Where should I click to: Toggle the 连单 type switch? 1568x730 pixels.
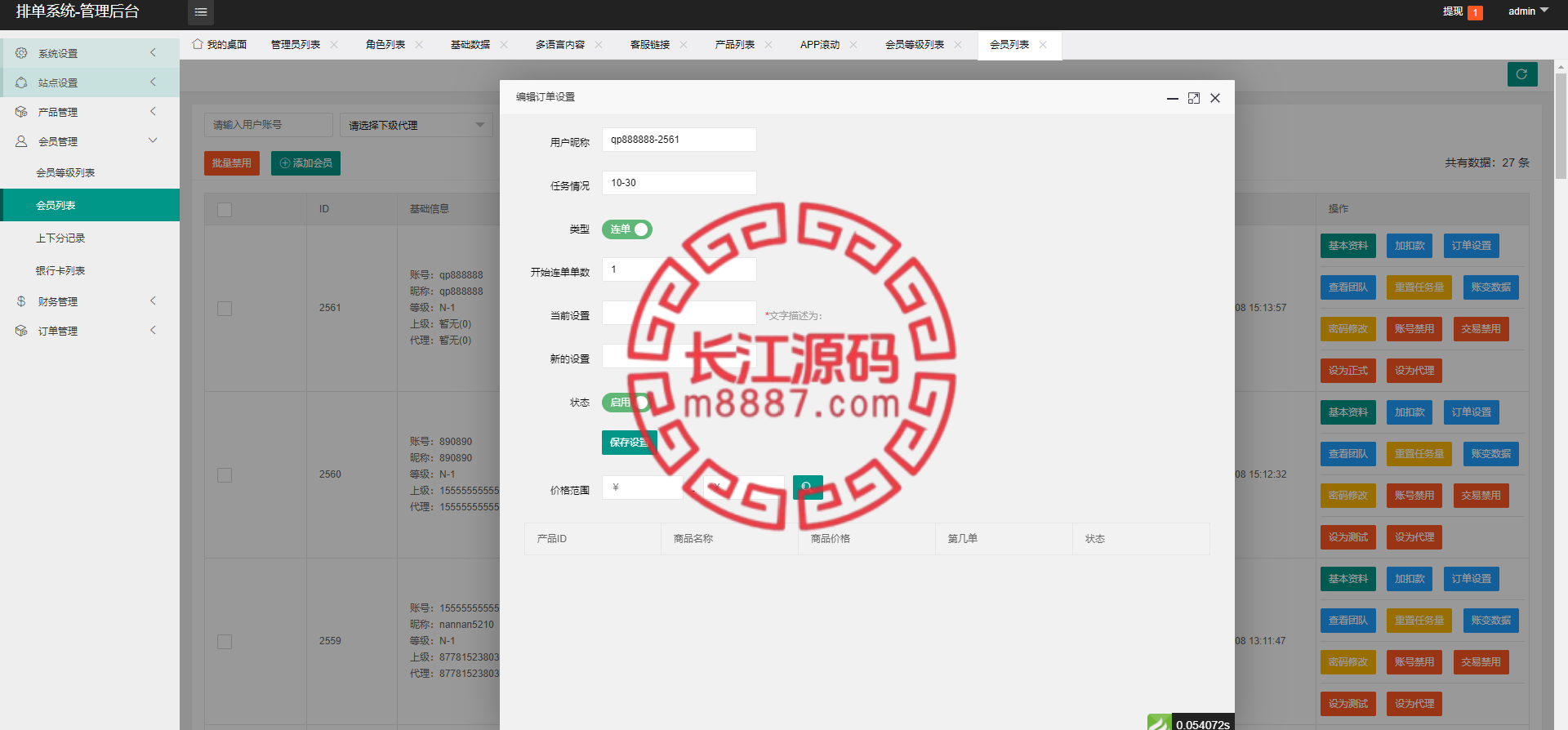click(x=627, y=229)
